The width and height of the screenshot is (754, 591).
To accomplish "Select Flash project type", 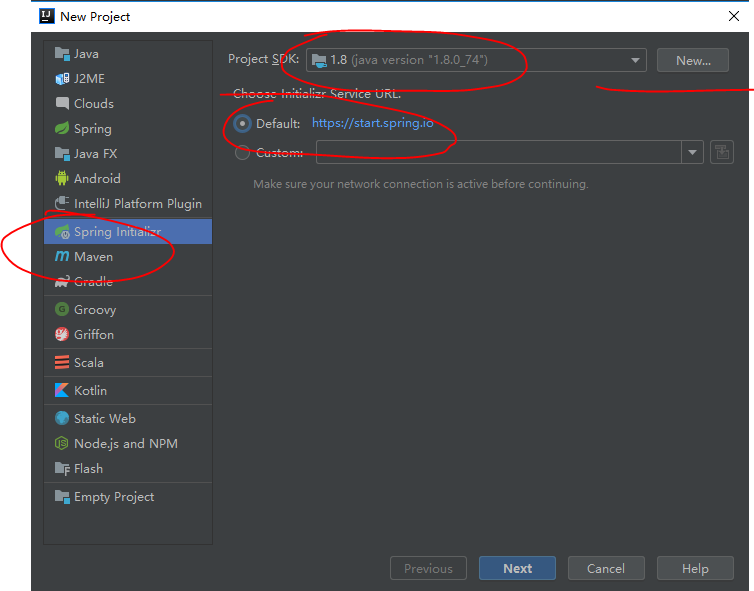I will (128, 468).
